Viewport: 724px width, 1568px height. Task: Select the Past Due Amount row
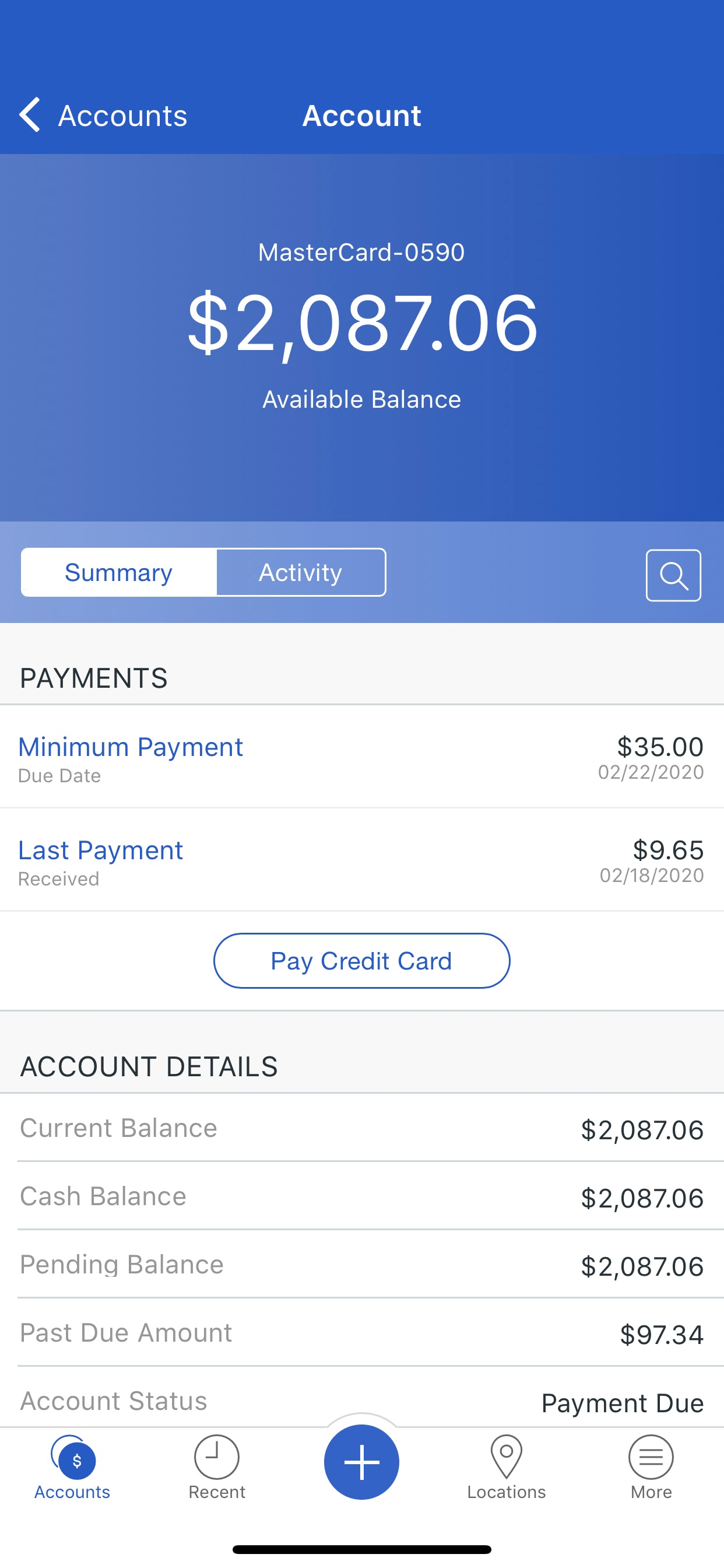[361, 1332]
